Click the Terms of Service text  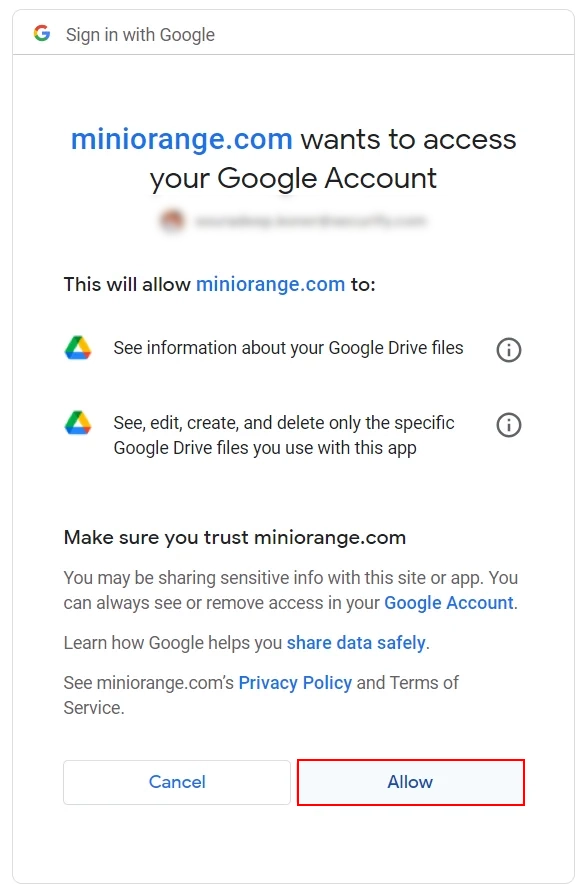[261, 695]
